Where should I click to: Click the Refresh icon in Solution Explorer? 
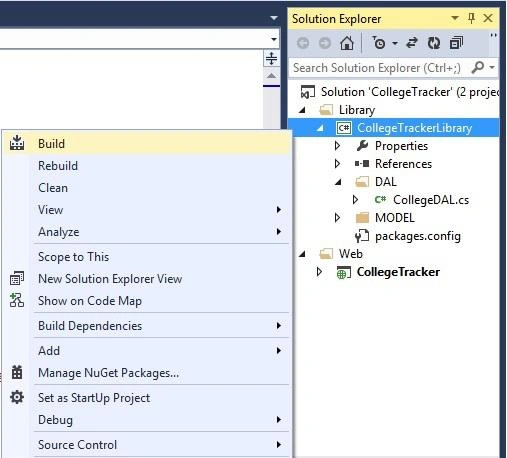coord(434,43)
